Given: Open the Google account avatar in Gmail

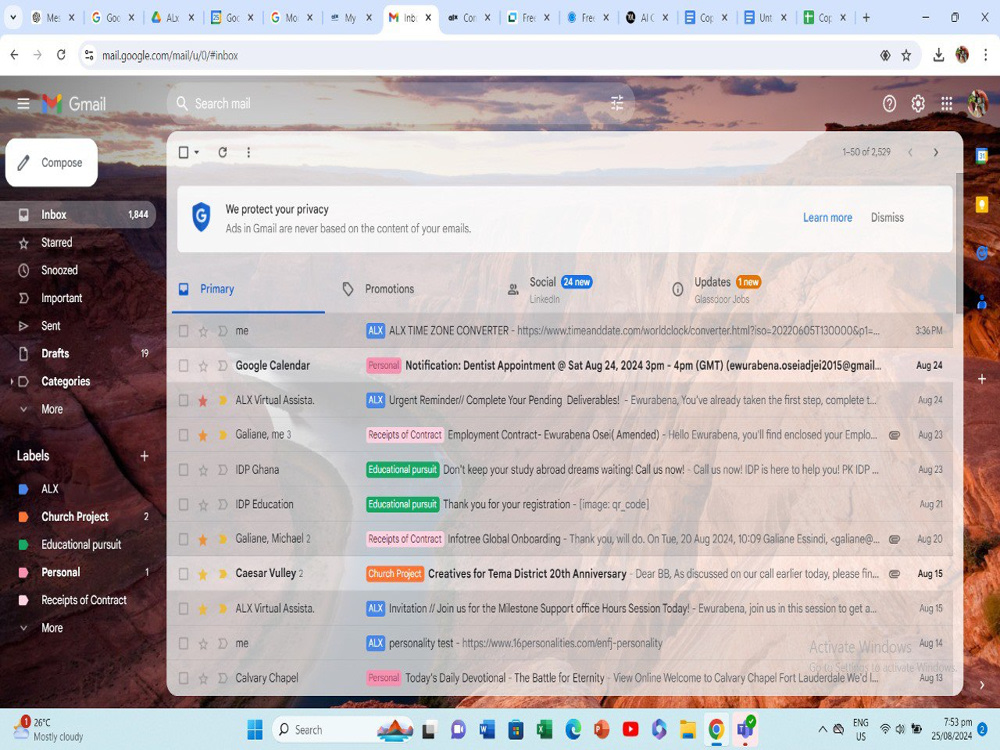Looking at the screenshot, I should [977, 103].
